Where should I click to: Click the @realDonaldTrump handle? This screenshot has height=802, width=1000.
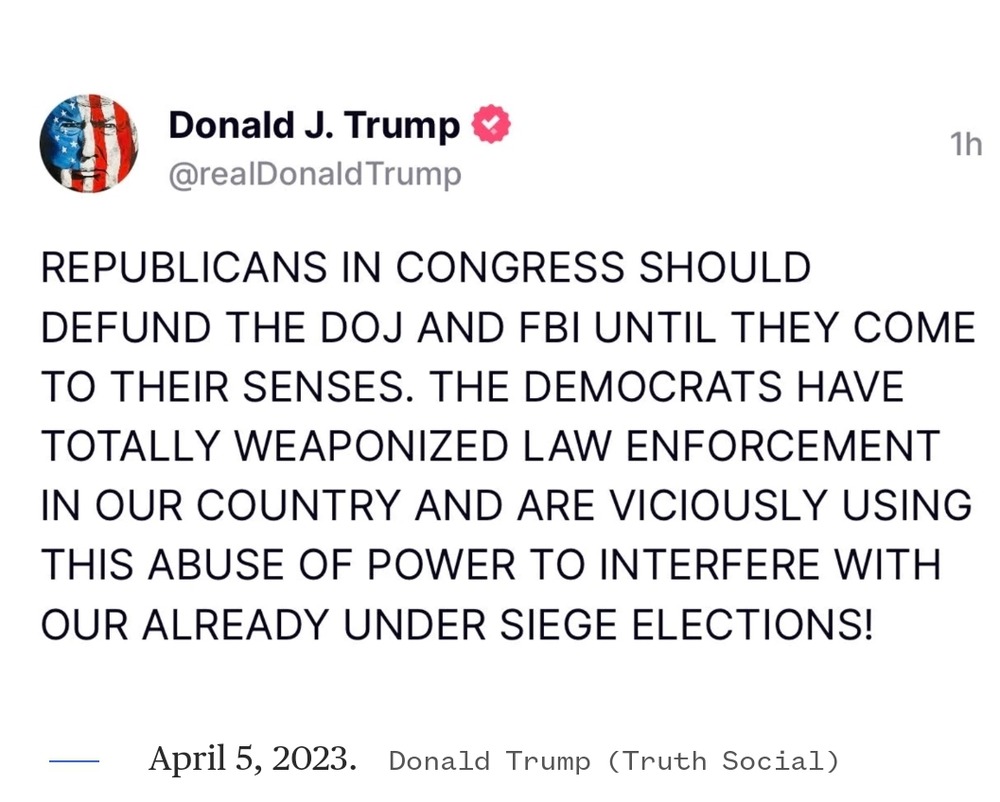[x=314, y=175]
